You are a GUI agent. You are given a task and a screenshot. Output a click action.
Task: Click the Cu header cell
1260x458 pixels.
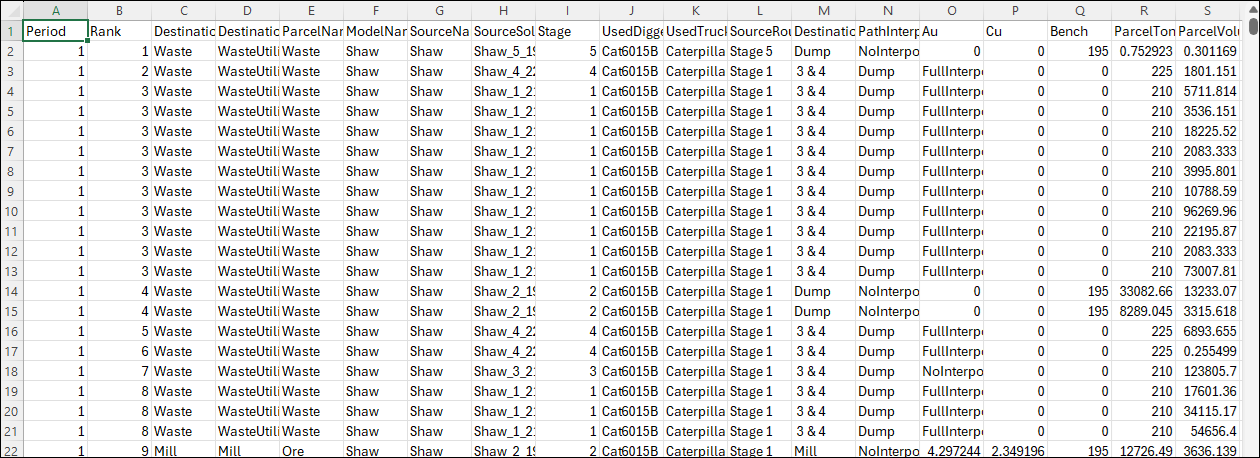click(x=1015, y=31)
